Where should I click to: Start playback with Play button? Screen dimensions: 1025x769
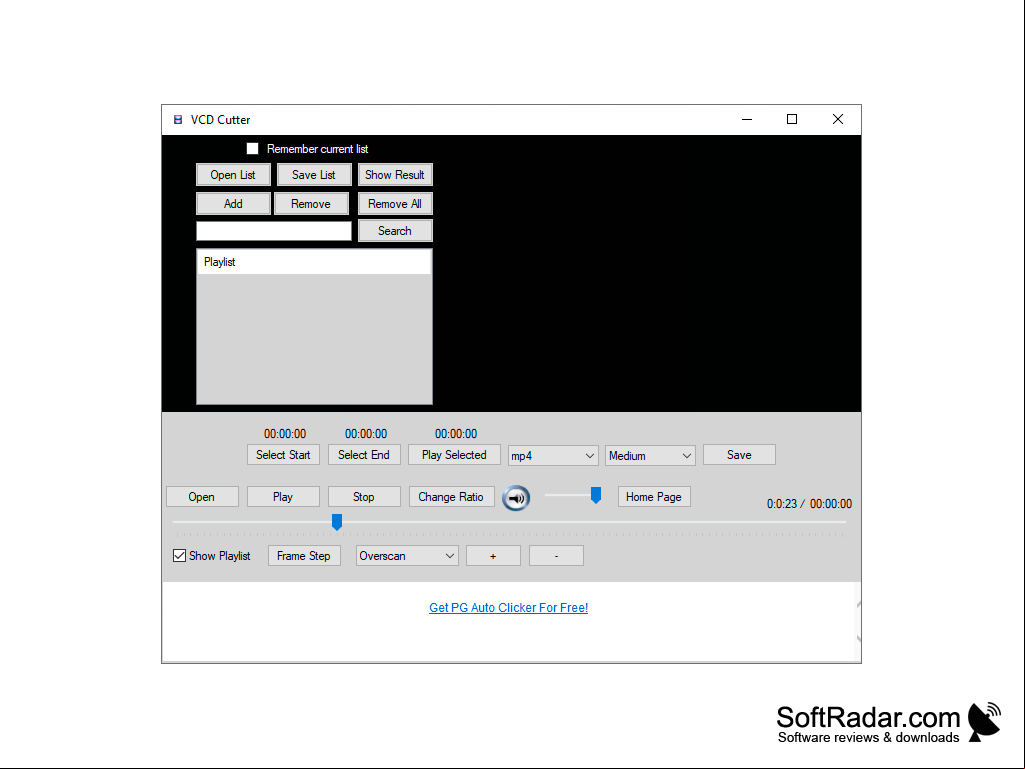tap(283, 496)
